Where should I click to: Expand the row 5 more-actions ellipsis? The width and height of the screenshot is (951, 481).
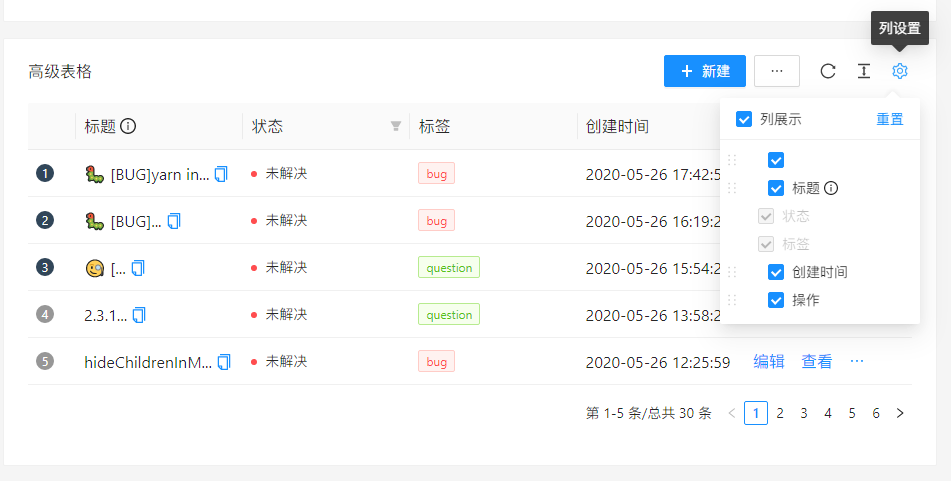pos(857,362)
